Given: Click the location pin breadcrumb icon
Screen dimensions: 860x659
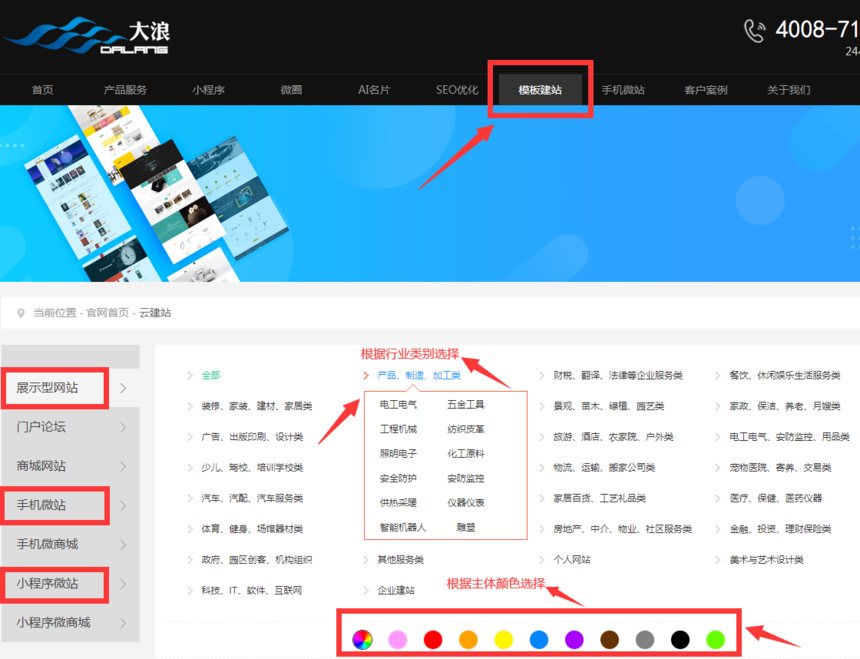Looking at the screenshot, I should coord(20,313).
